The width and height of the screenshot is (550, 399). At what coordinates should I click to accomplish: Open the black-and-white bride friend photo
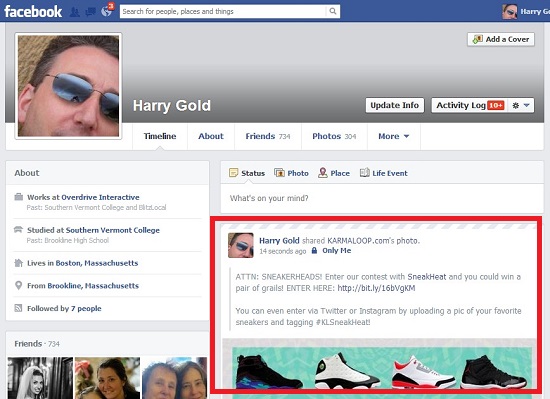click(40, 378)
